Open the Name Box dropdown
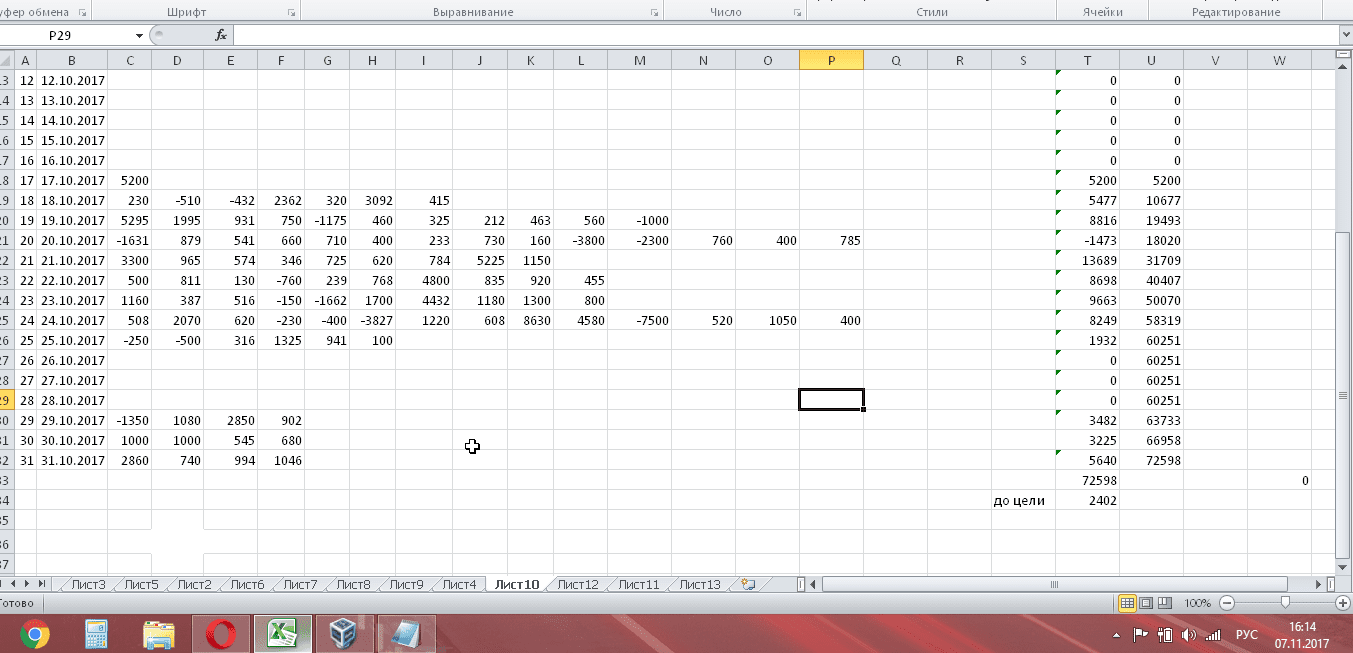This screenshot has width=1353, height=653. pyautogui.click(x=139, y=35)
